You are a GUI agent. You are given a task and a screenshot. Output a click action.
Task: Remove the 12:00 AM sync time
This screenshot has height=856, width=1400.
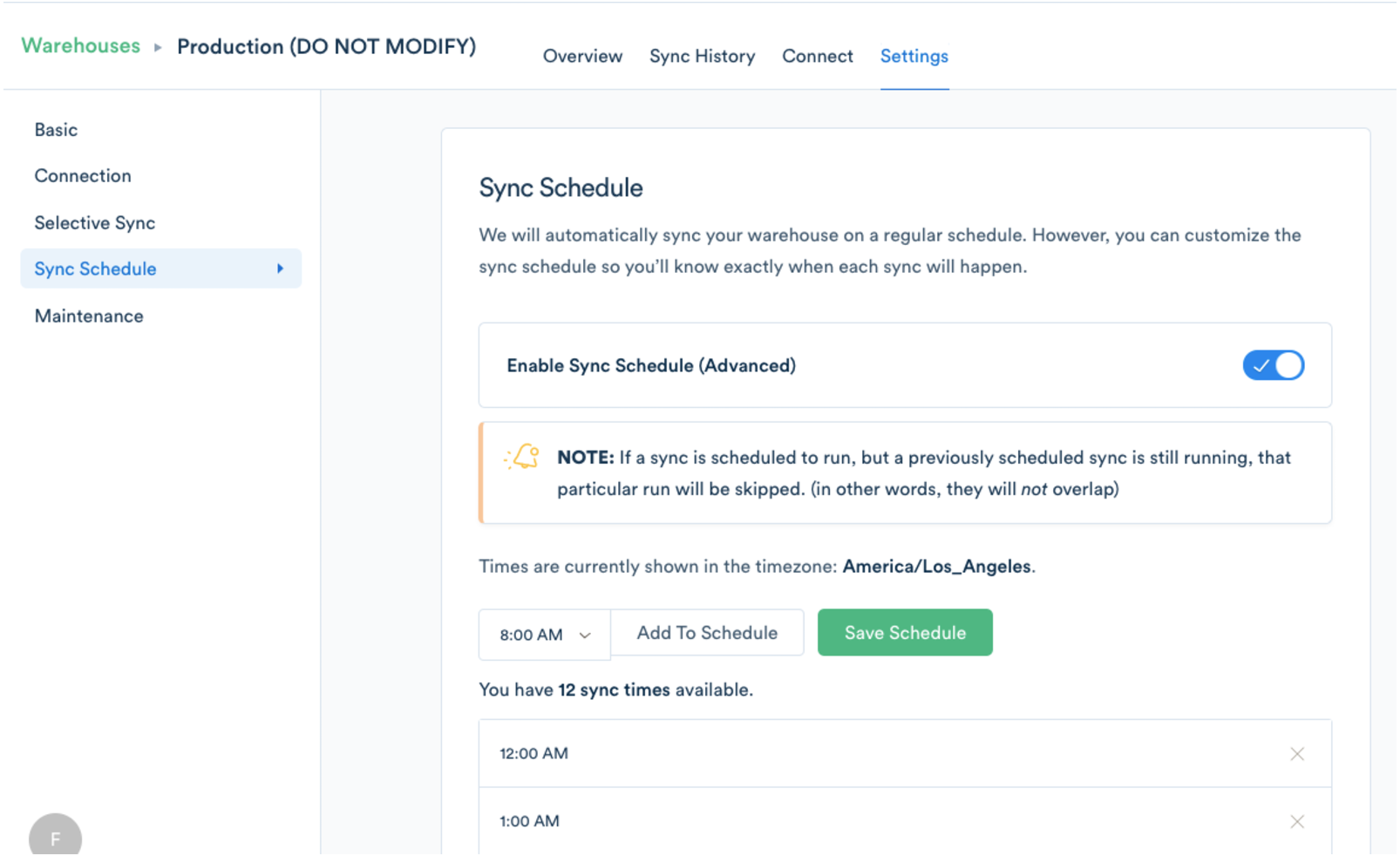pyautogui.click(x=1297, y=753)
